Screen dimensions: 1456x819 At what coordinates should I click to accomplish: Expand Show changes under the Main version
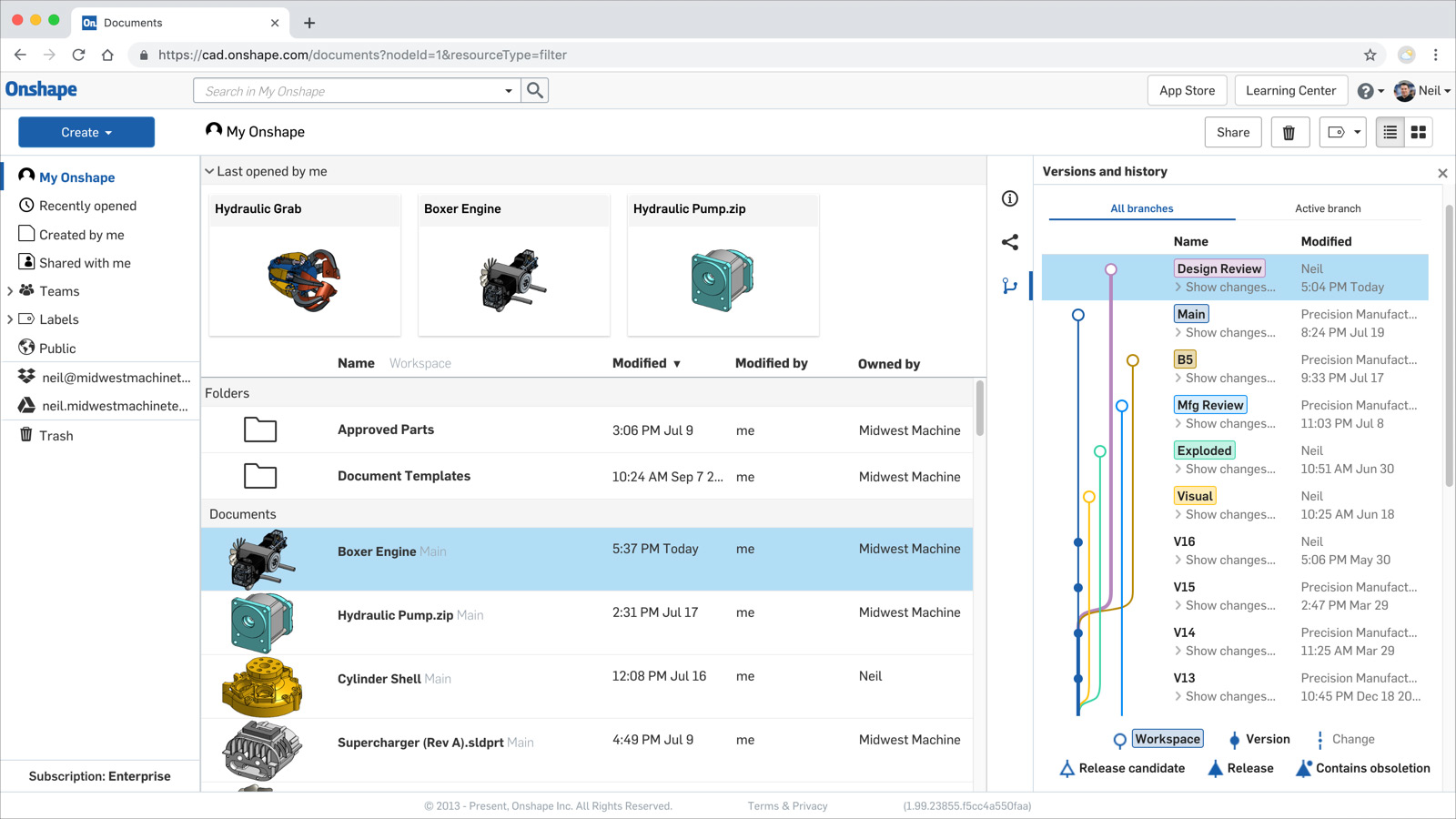[1226, 332]
